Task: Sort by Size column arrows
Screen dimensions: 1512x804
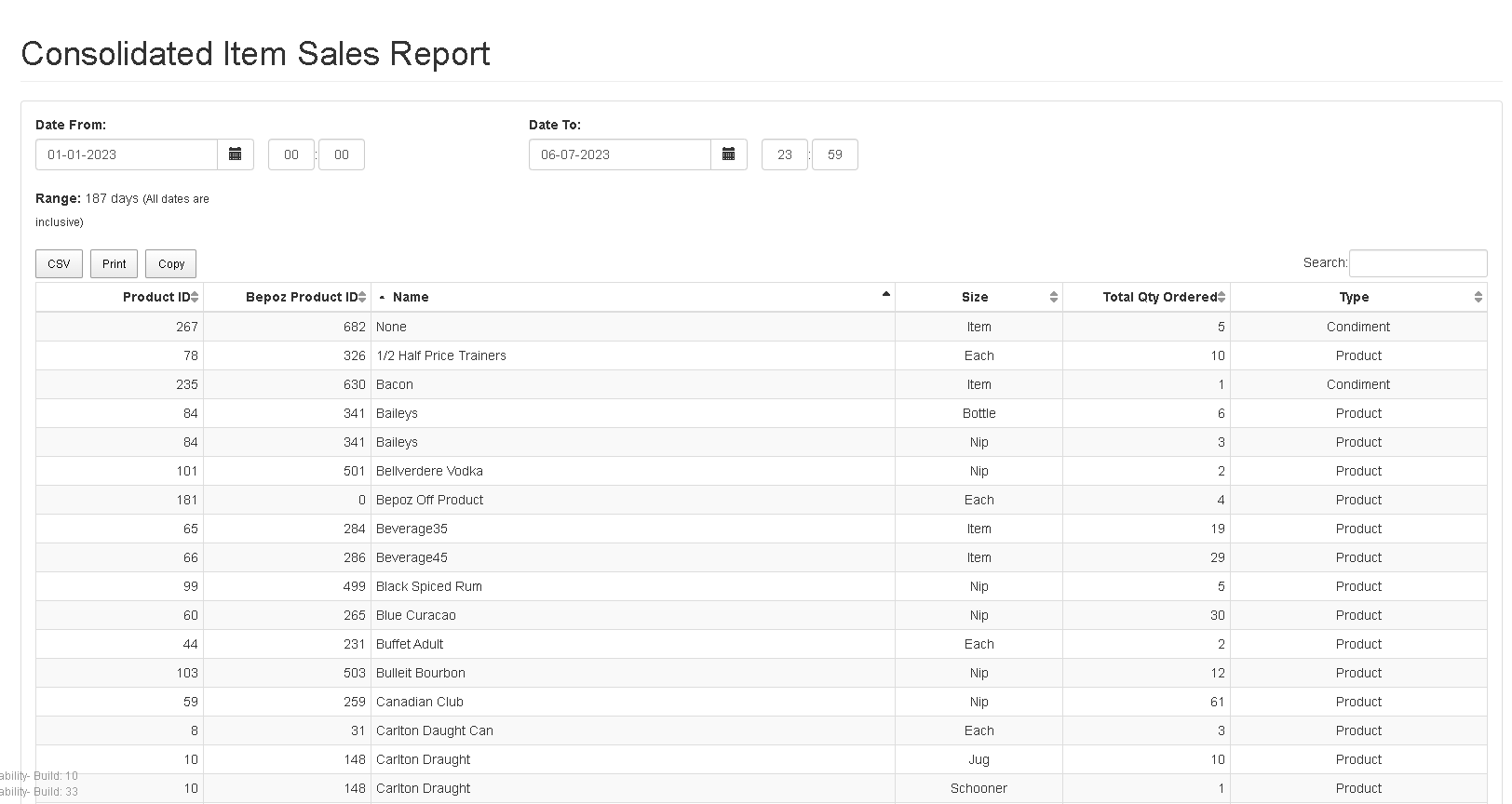Action: [x=1053, y=297]
